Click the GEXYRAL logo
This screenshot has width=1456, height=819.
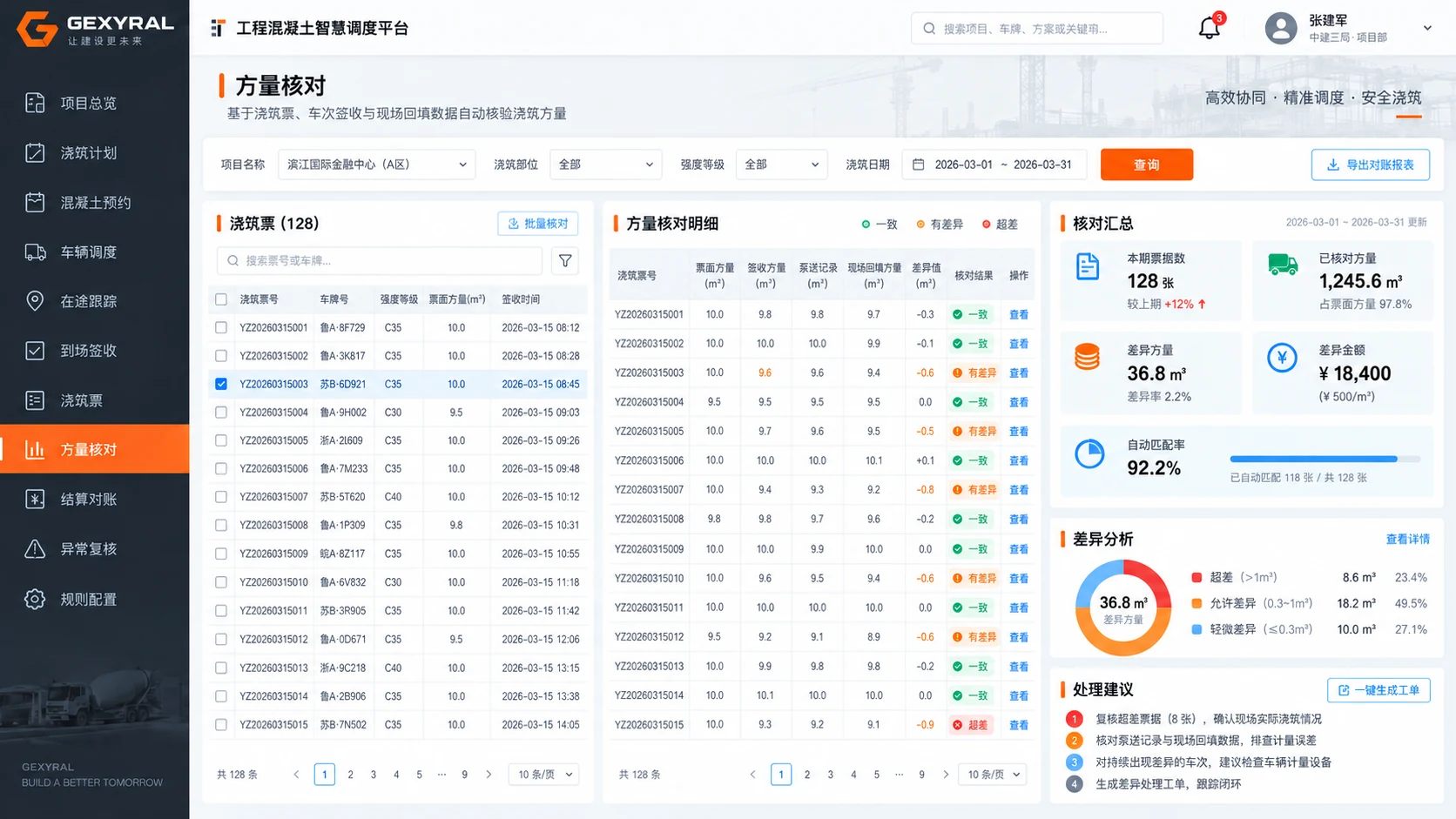[x=95, y=29]
